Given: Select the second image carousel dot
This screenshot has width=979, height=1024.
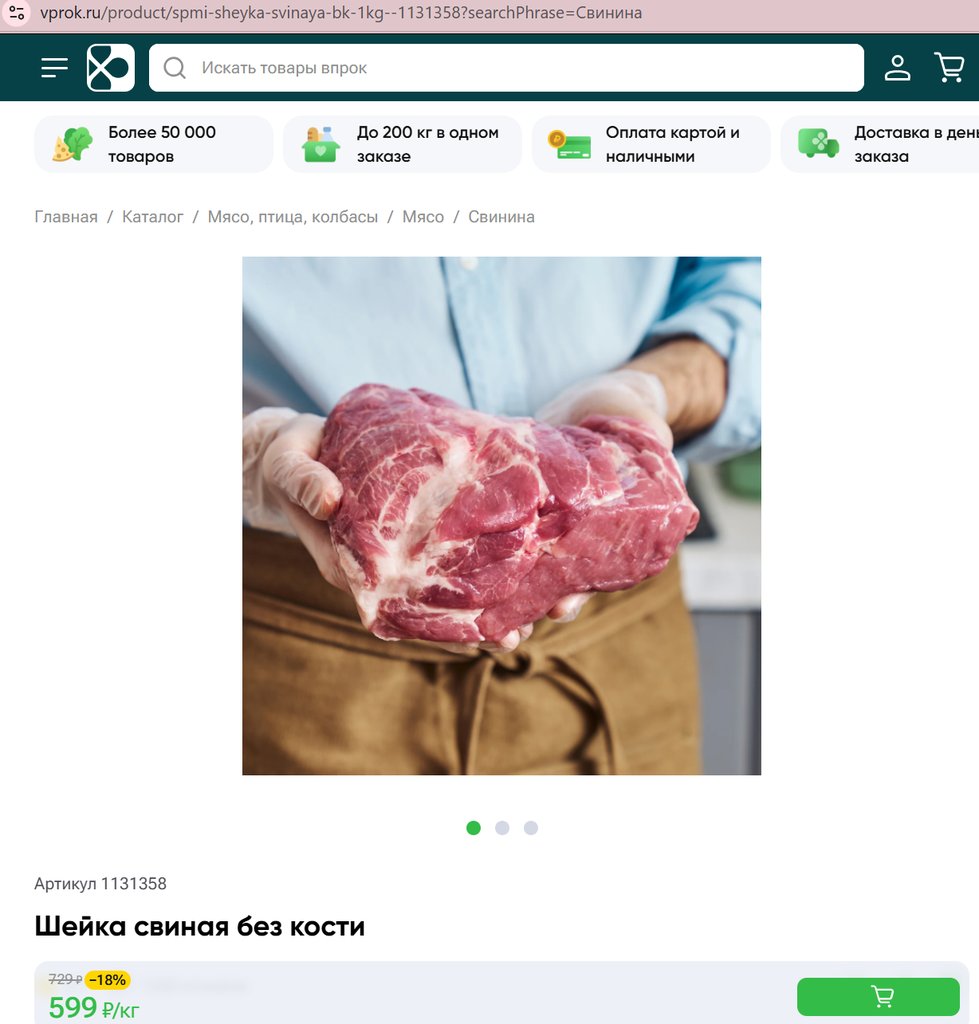Looking at the screenshot, I should 502,828.
